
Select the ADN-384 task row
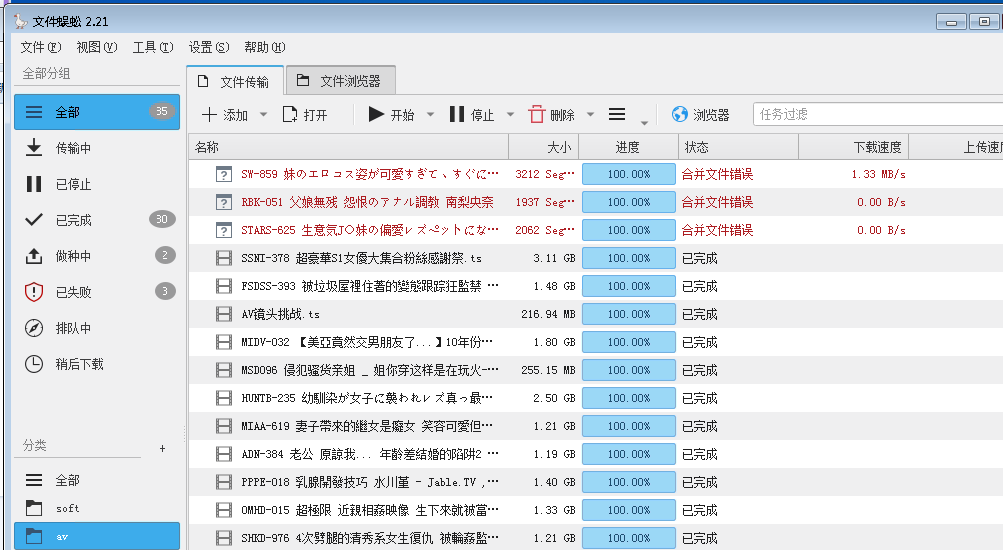[x=596, y=454]
